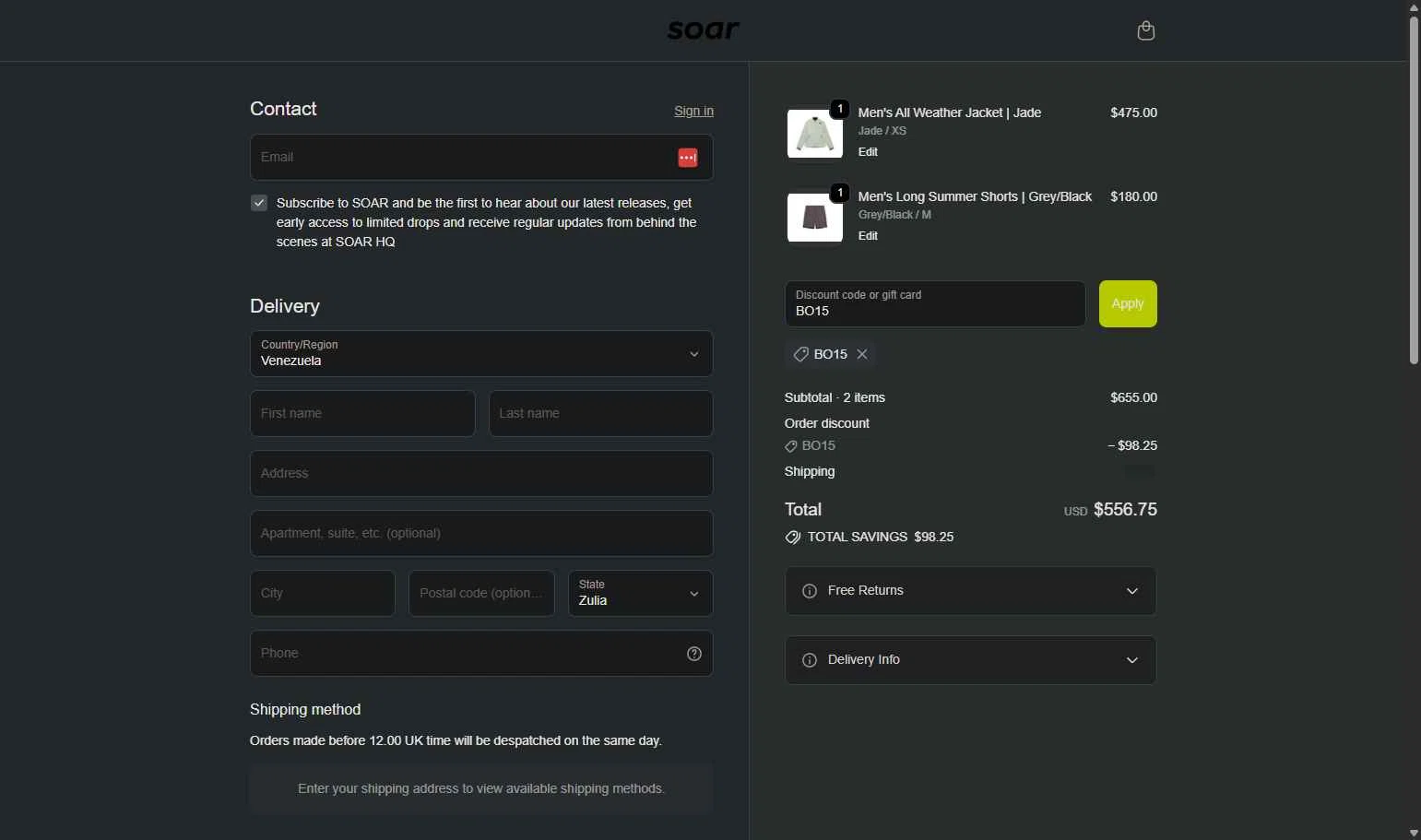Open the shopping bag icon
This screenshot has width=1421, height=840.
[x=1145, y=30]
